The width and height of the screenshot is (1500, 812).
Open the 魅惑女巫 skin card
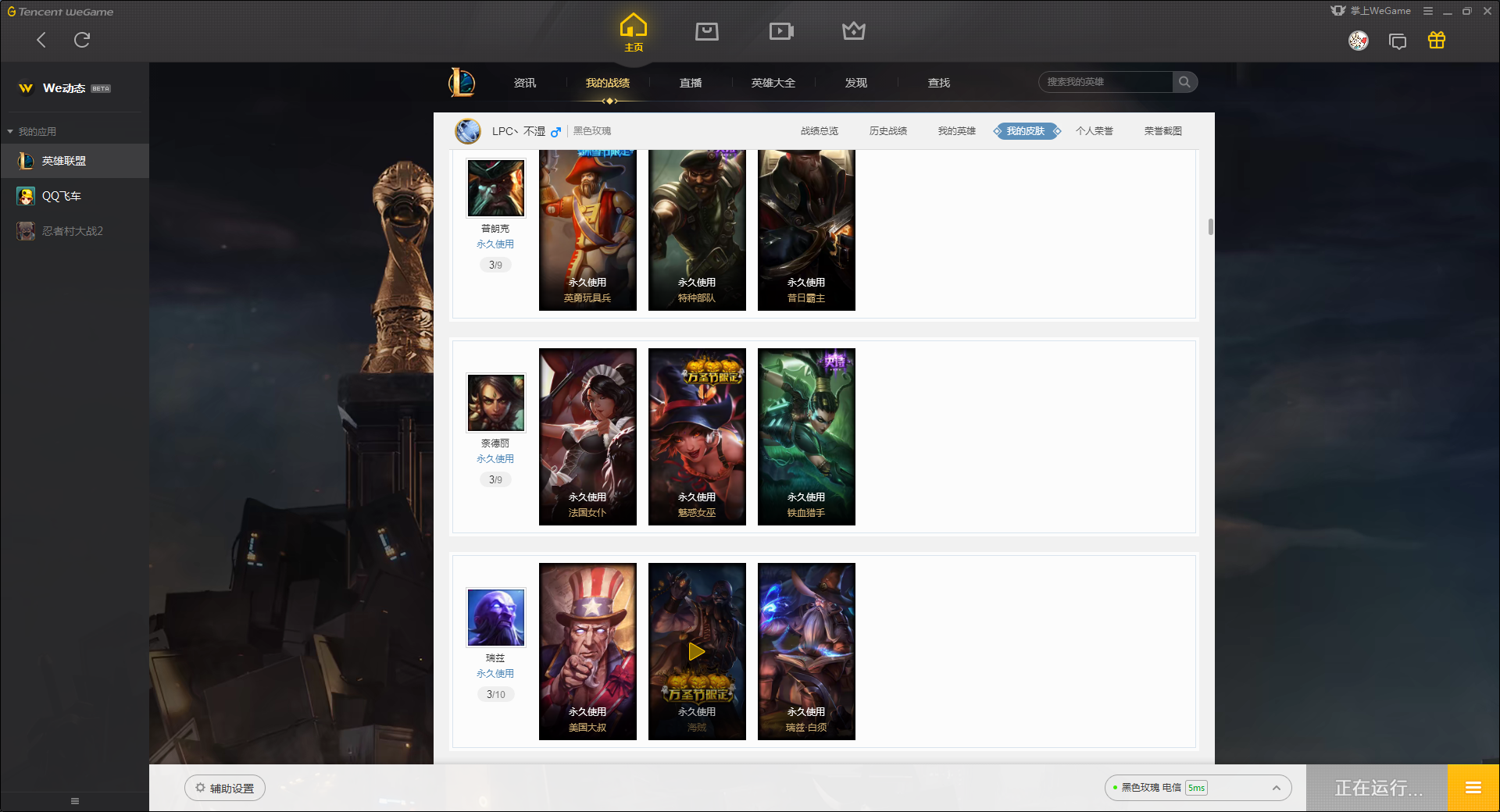[x=697, y=436]
